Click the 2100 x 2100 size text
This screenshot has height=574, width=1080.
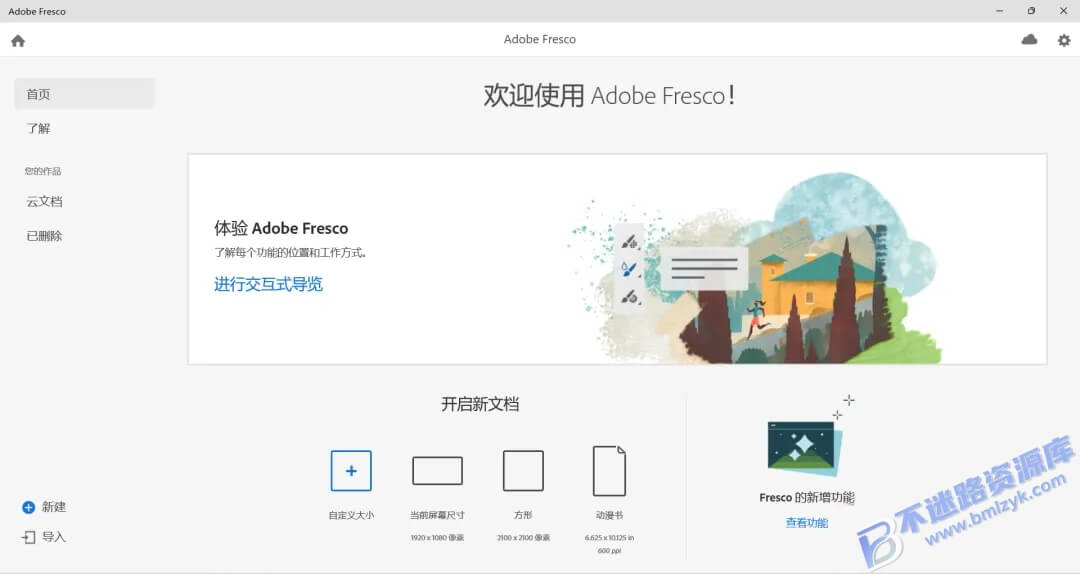(523, 537)
